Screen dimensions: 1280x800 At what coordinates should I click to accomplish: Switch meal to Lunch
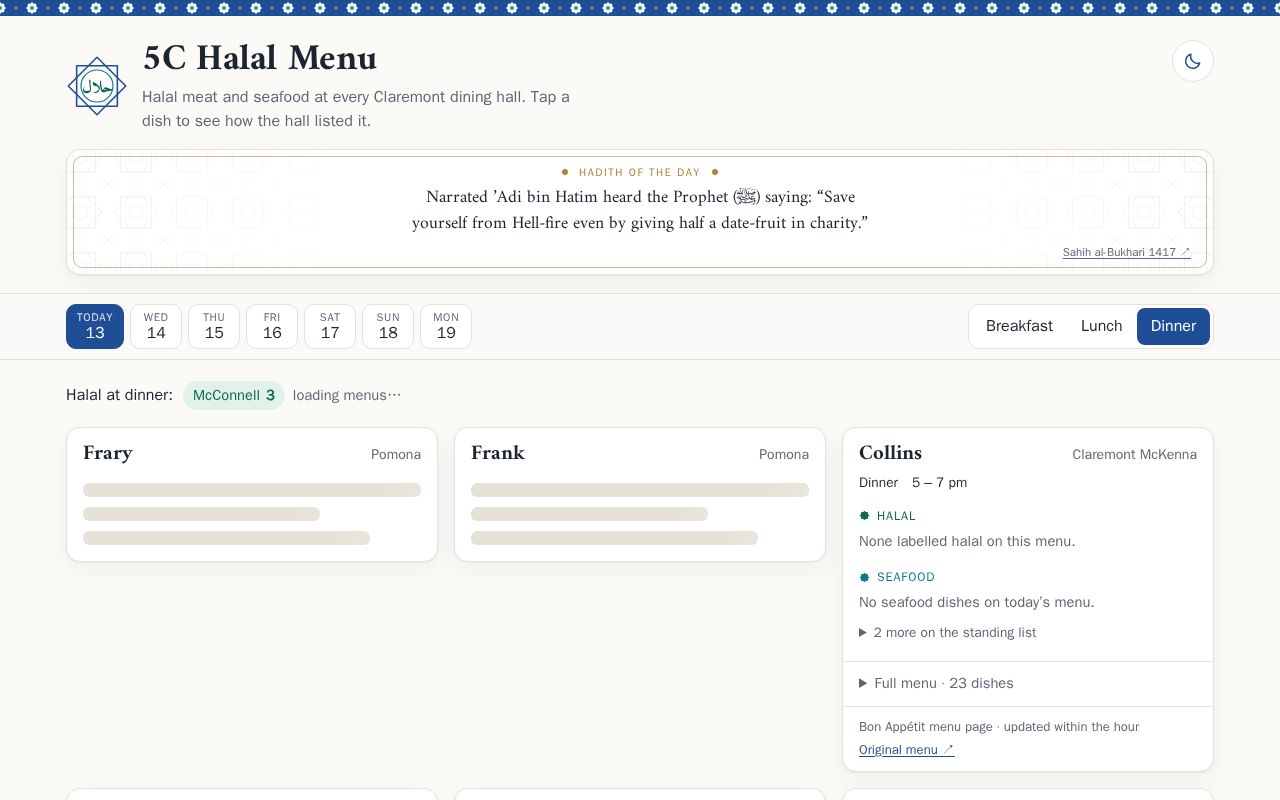coord(1101,326)
